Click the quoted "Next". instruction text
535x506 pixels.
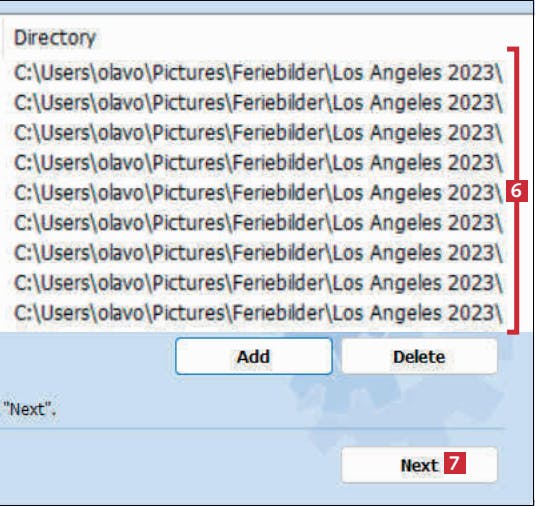(29, 409)
